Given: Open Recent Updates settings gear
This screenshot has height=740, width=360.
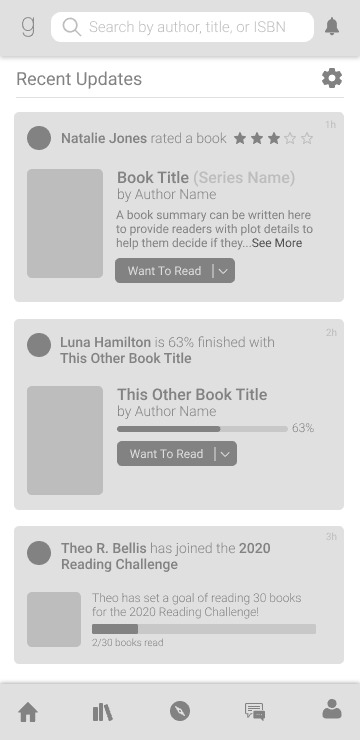Looking at the screenshot, I should pyautogui.click(x=332, y=78).
